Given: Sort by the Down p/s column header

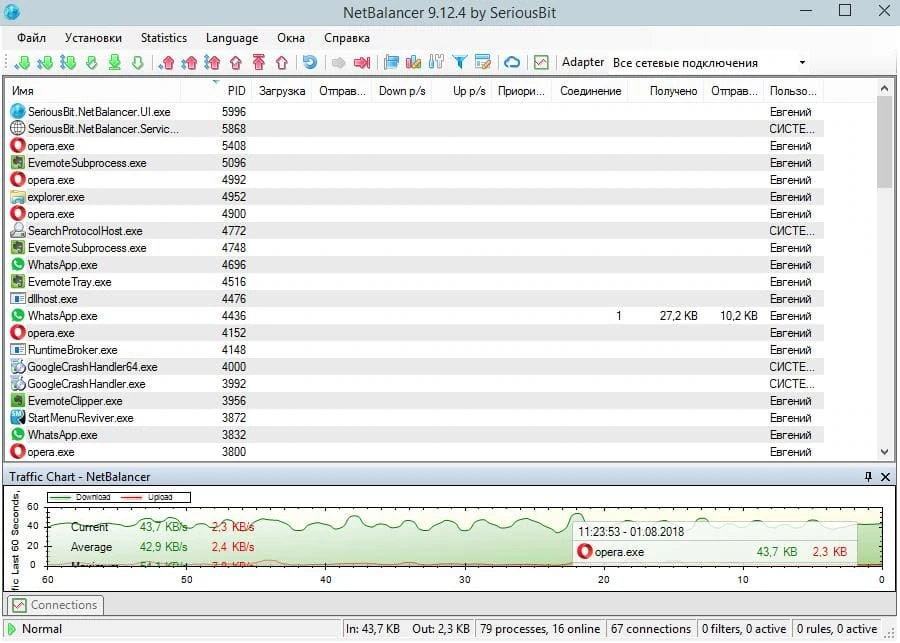Looking at the screenshot, I should click(402, 91).
